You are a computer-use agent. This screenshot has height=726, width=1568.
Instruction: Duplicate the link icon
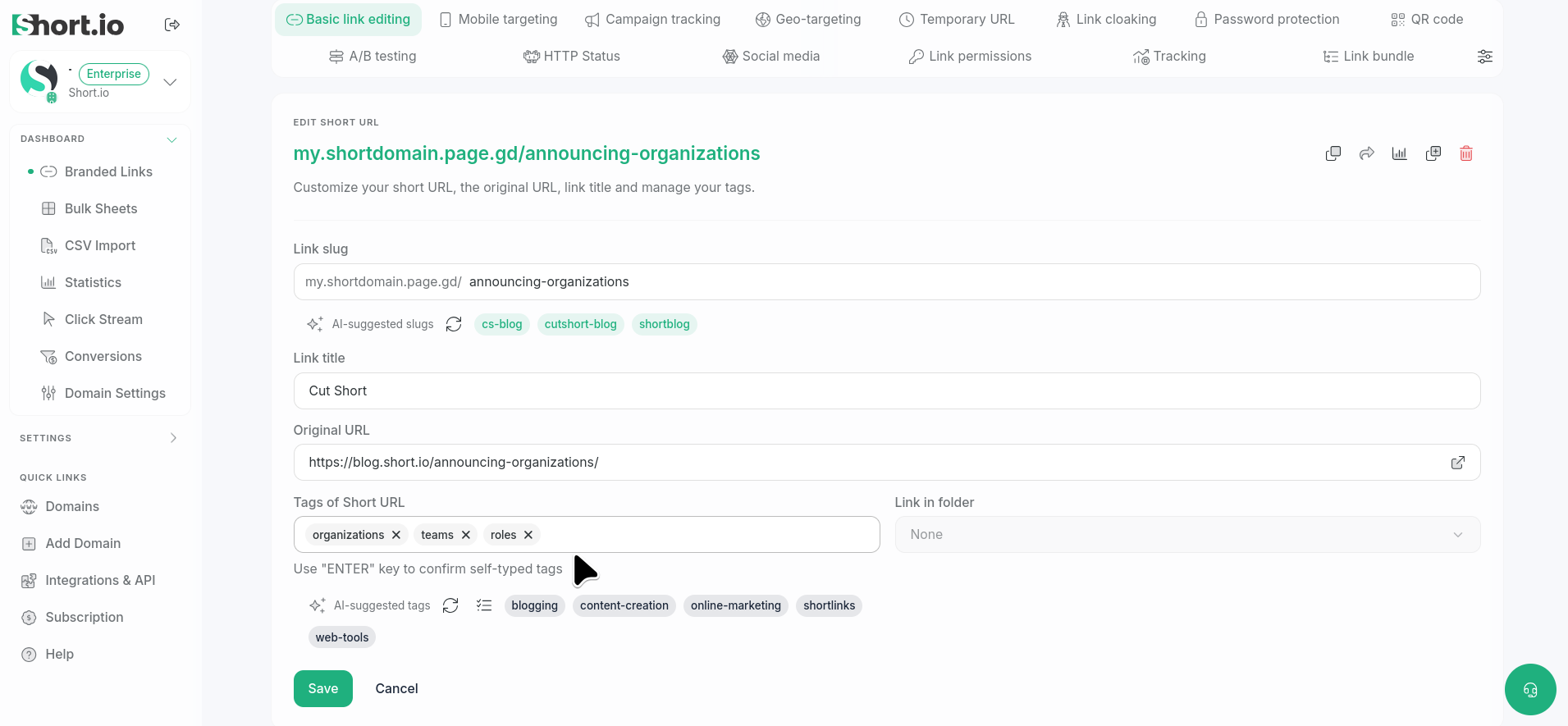[x=1433, y=153]
